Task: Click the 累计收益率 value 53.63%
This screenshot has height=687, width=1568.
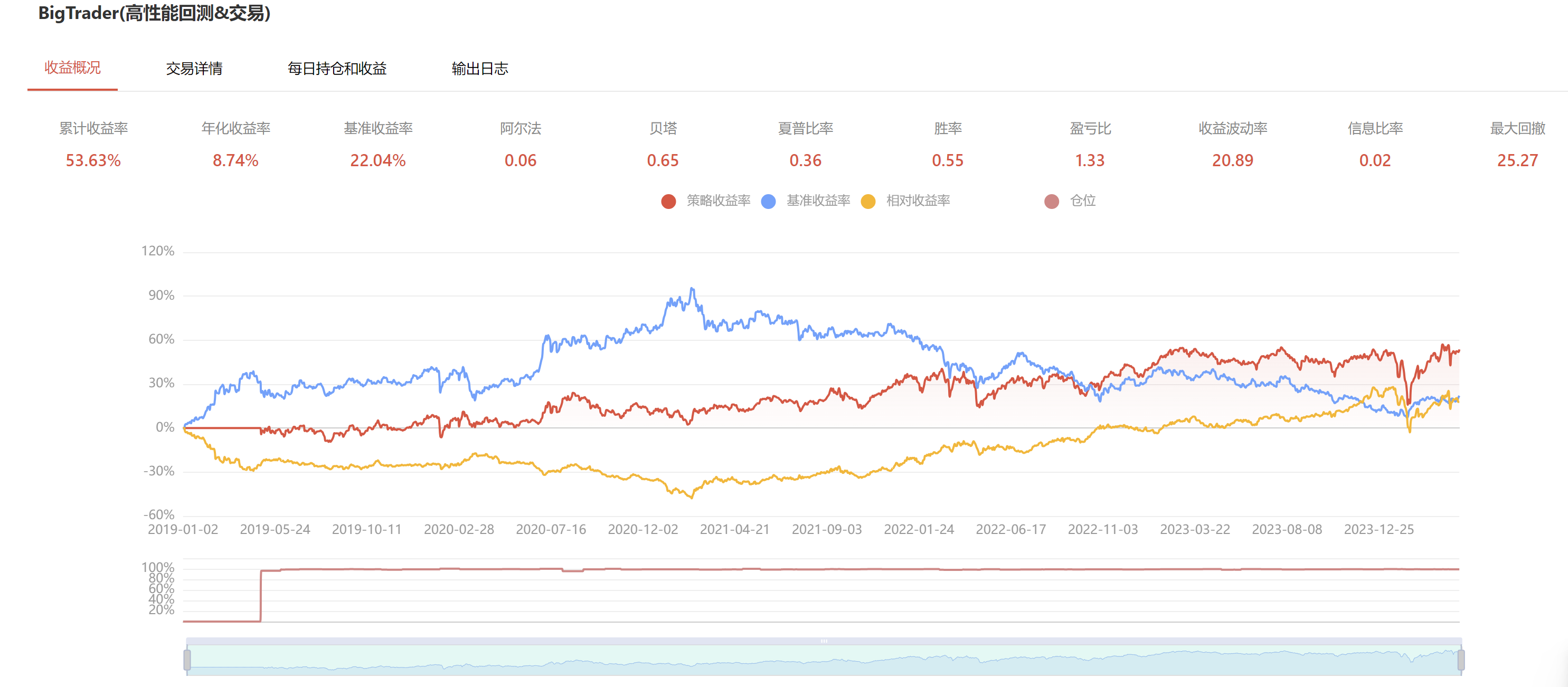Action: pos(93,160)
